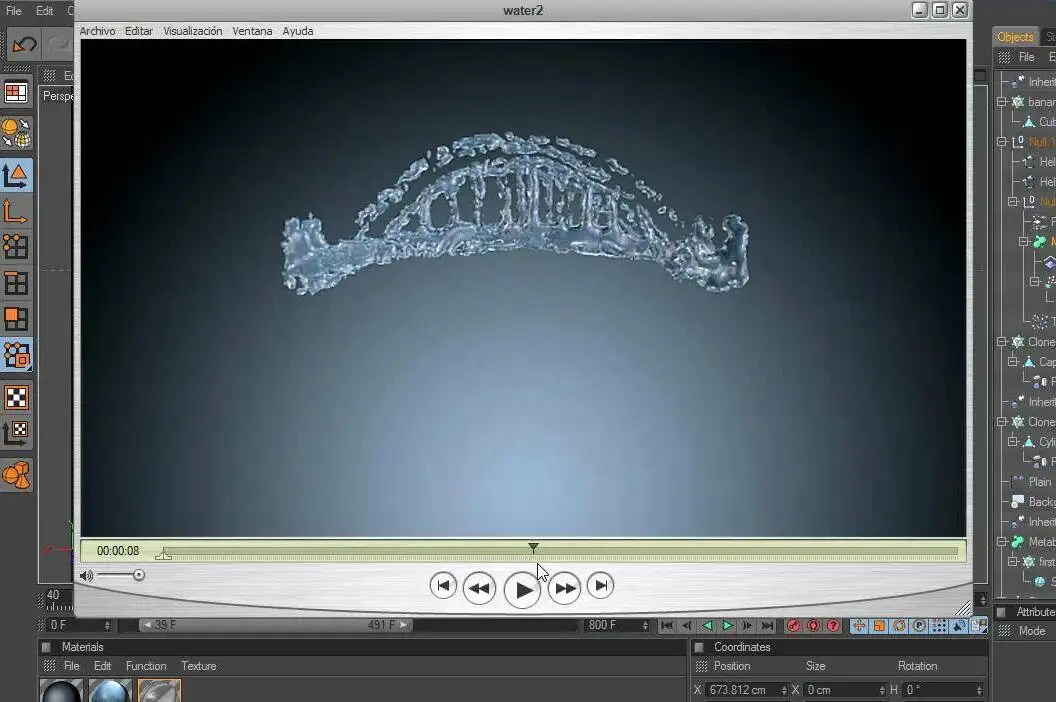Select the blue water material swatch

coord(110,691)
